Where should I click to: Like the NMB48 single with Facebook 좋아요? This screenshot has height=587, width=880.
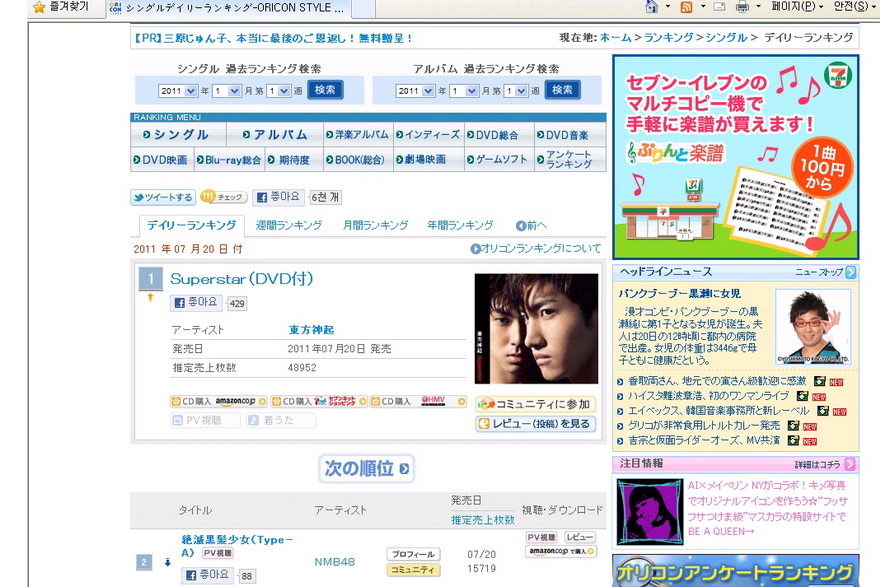207,575
